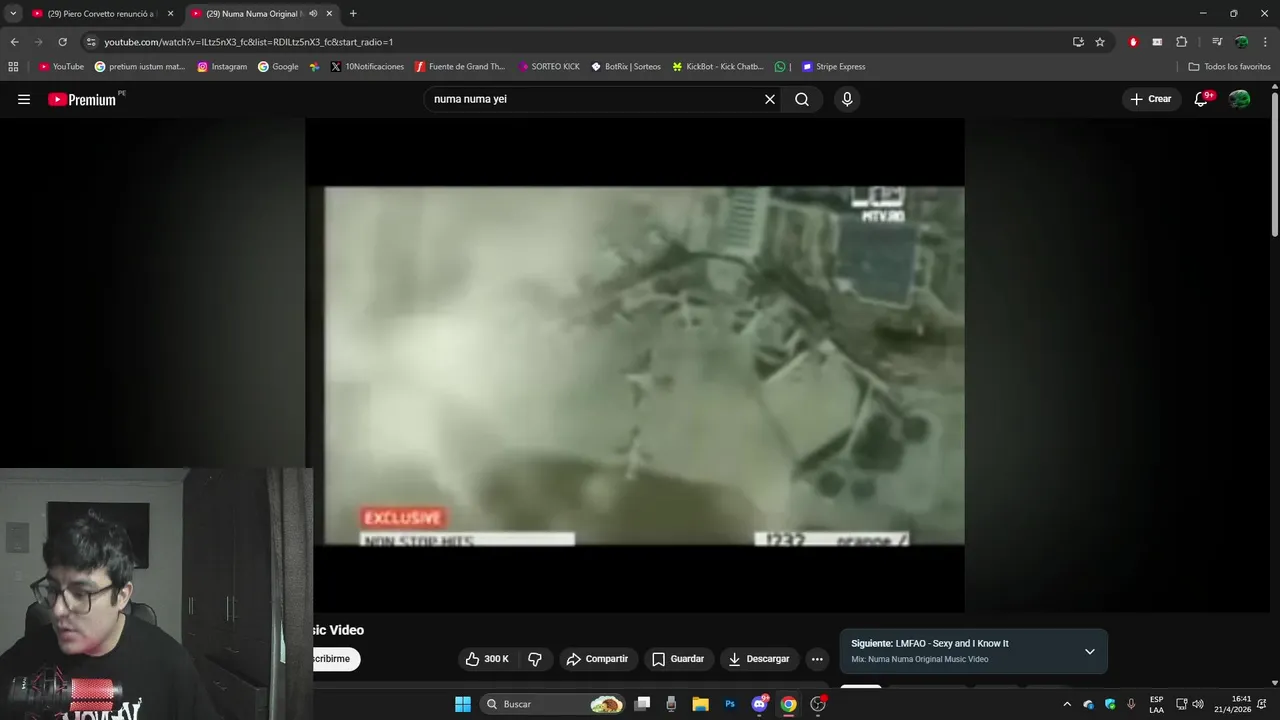This screenshot has width=1280, height=720.
Task: Start voice search with the microphone
Action: click(847, 99)
